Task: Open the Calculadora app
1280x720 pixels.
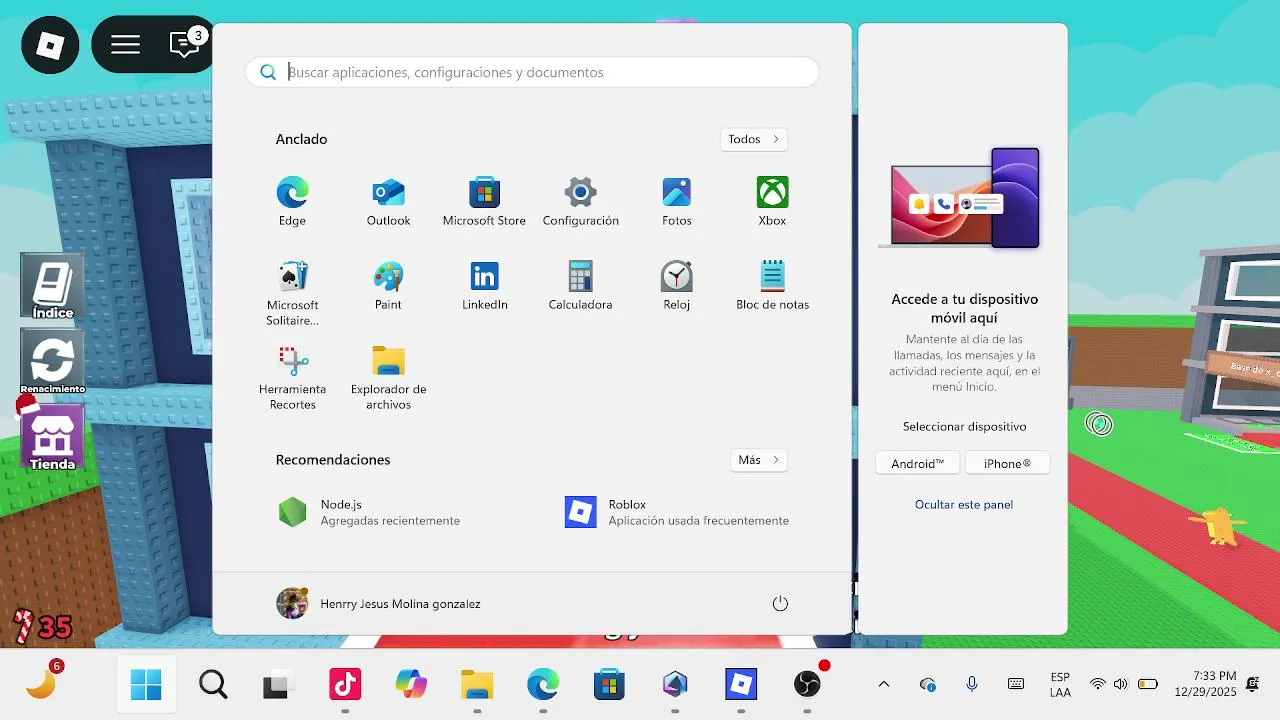Action: 580,285
